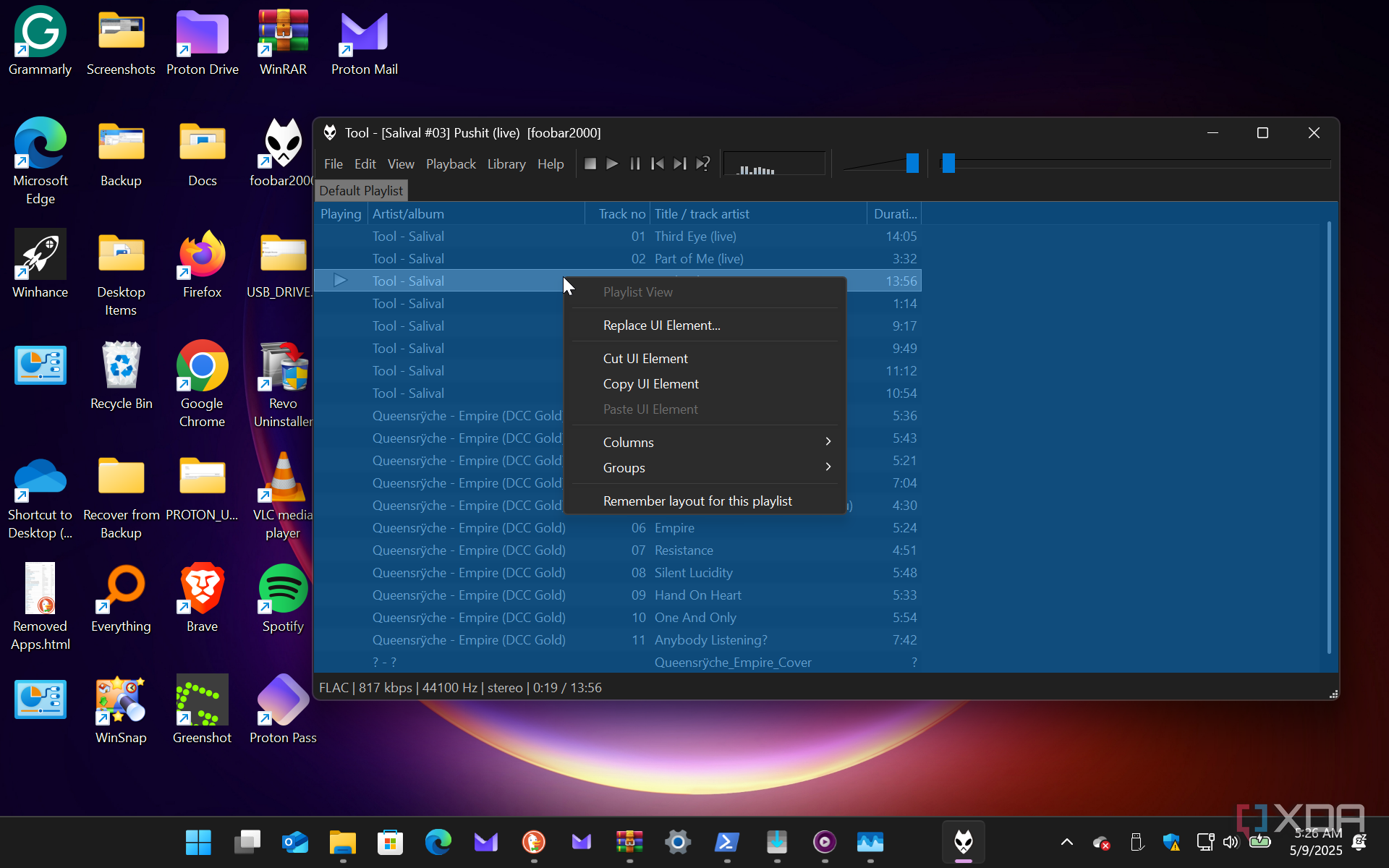Open the Recycle Bin
This screenshot has width=1389, height=868.
click(121, 375)
